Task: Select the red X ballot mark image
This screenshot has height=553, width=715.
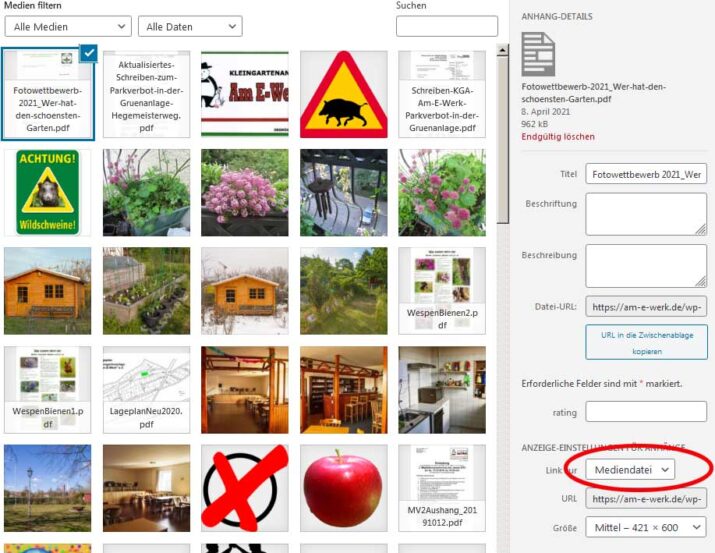Action: [x=245, y=488]
